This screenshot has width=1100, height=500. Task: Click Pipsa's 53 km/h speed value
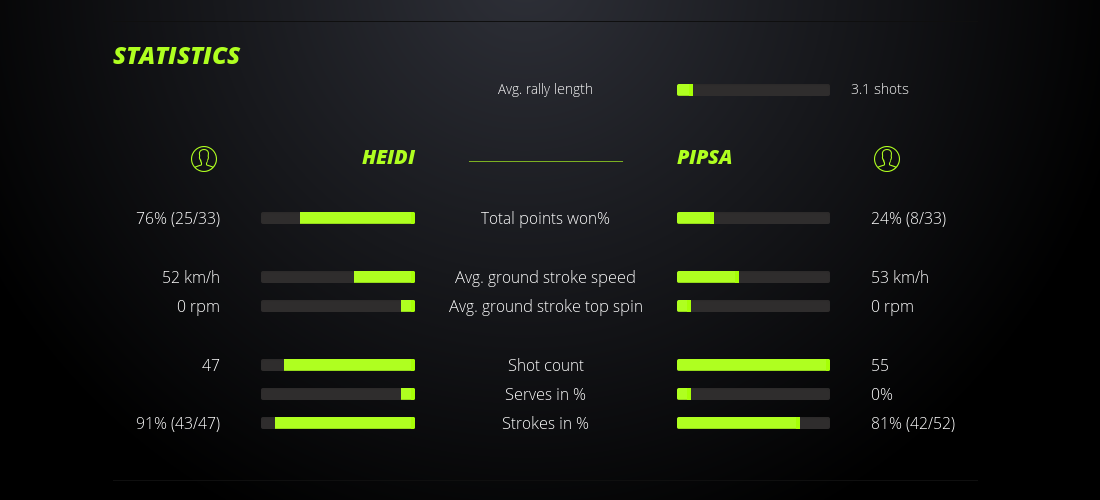coord(892,277)
